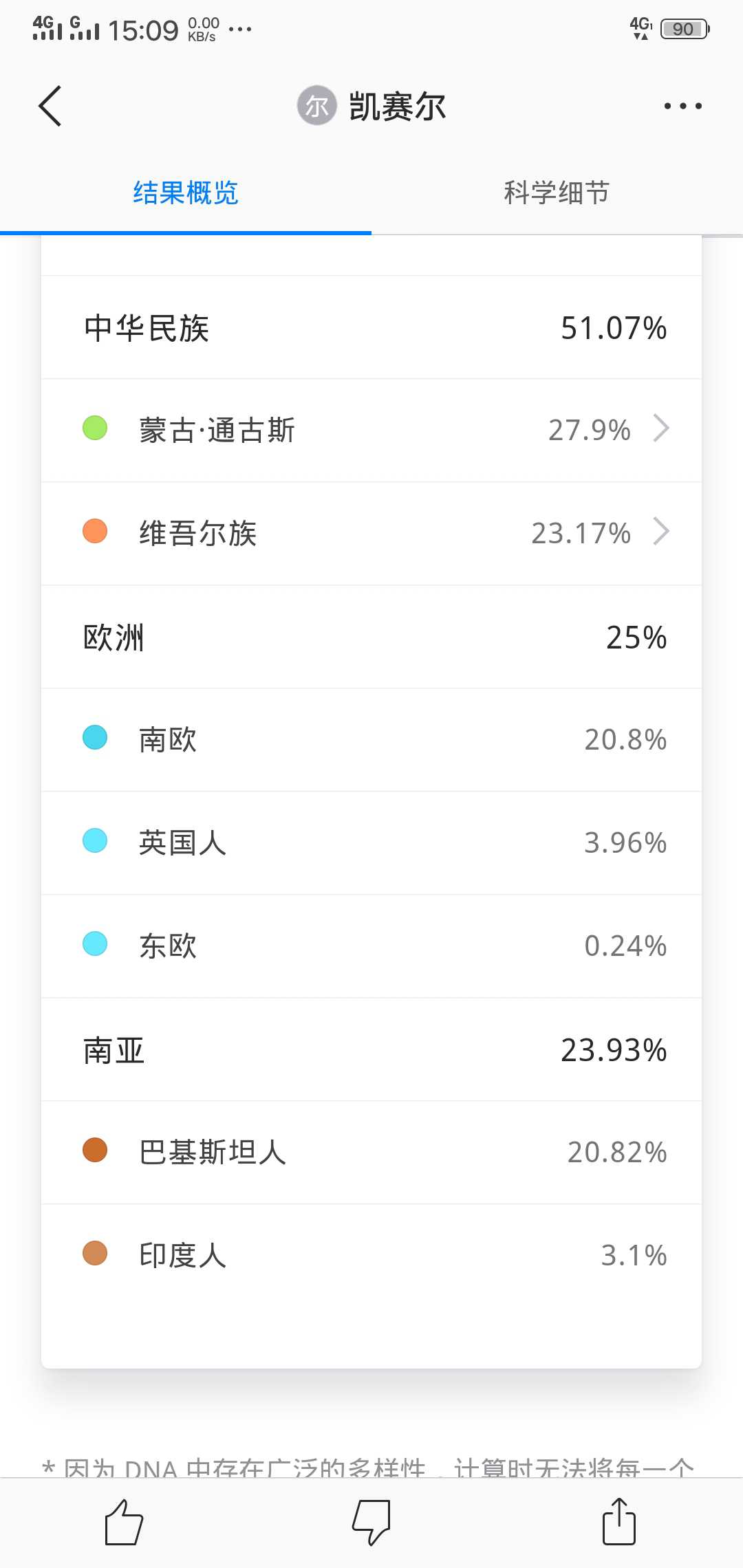Image resolution: width=743 pixels, height=1568 pixels.
Task: Tap the 印度人 3.1% entry
Action: click(x=371, y=1255)
